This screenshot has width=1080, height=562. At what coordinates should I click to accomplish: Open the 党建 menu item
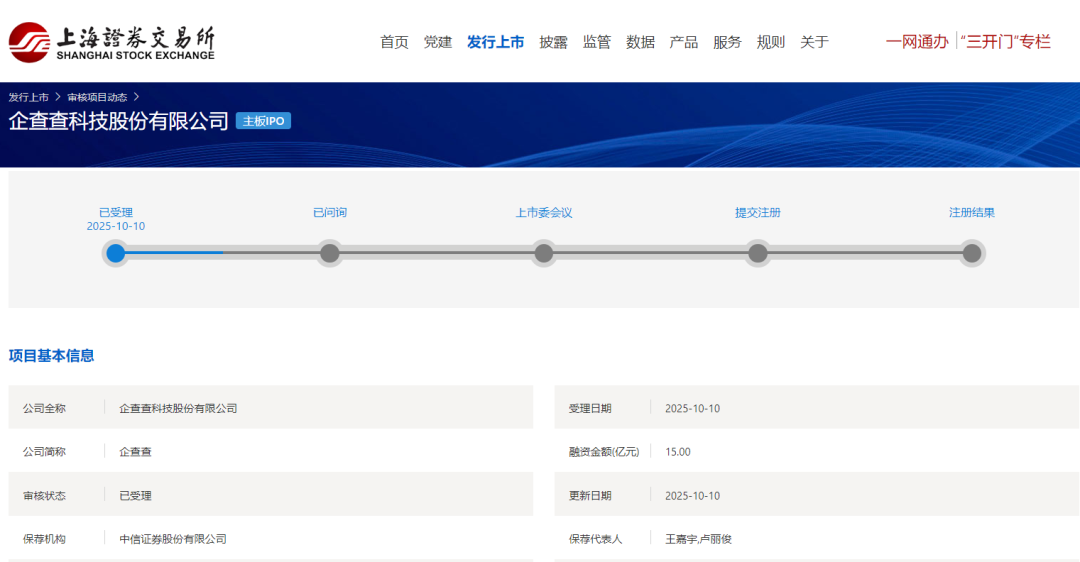point(437,42)
